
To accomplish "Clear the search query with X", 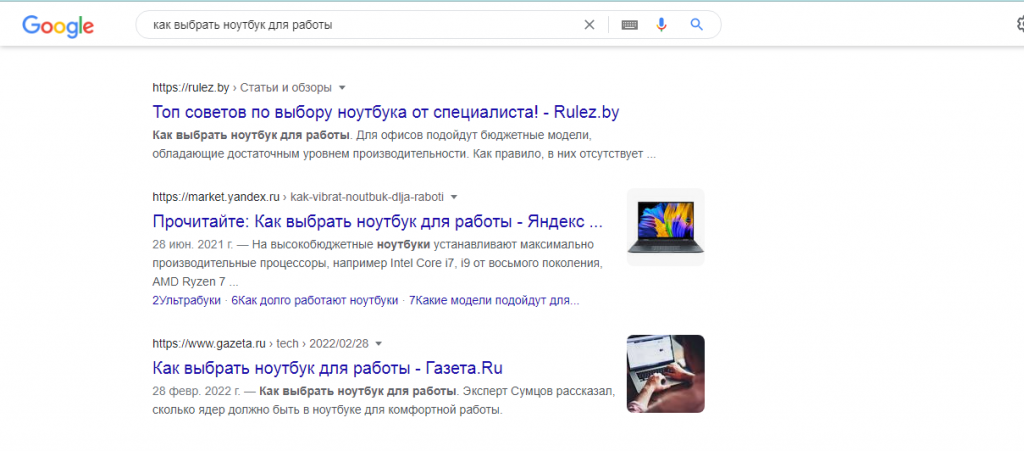I will pyautogui.click(x=589, y=25).
